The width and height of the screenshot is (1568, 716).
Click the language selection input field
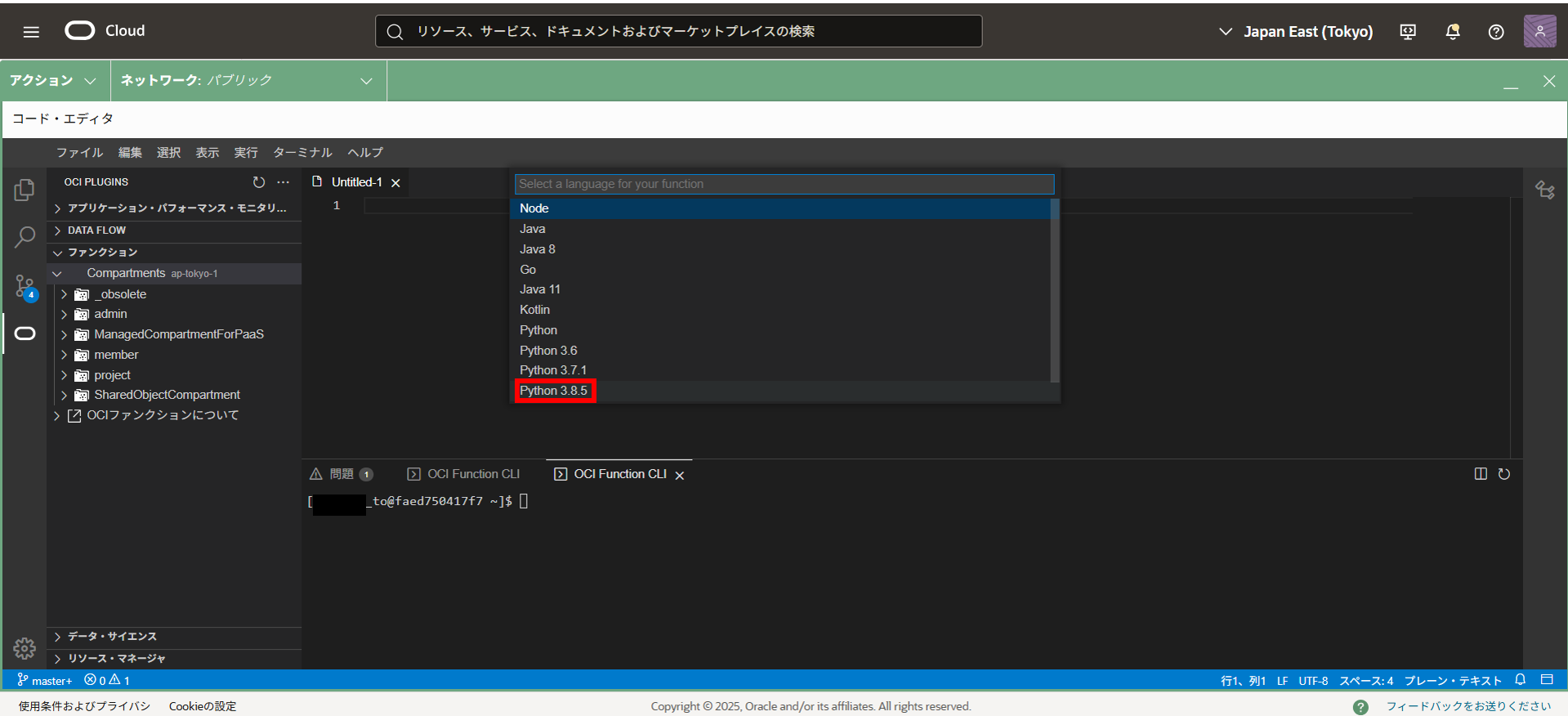pyautogui.click(x=784, y=184)
